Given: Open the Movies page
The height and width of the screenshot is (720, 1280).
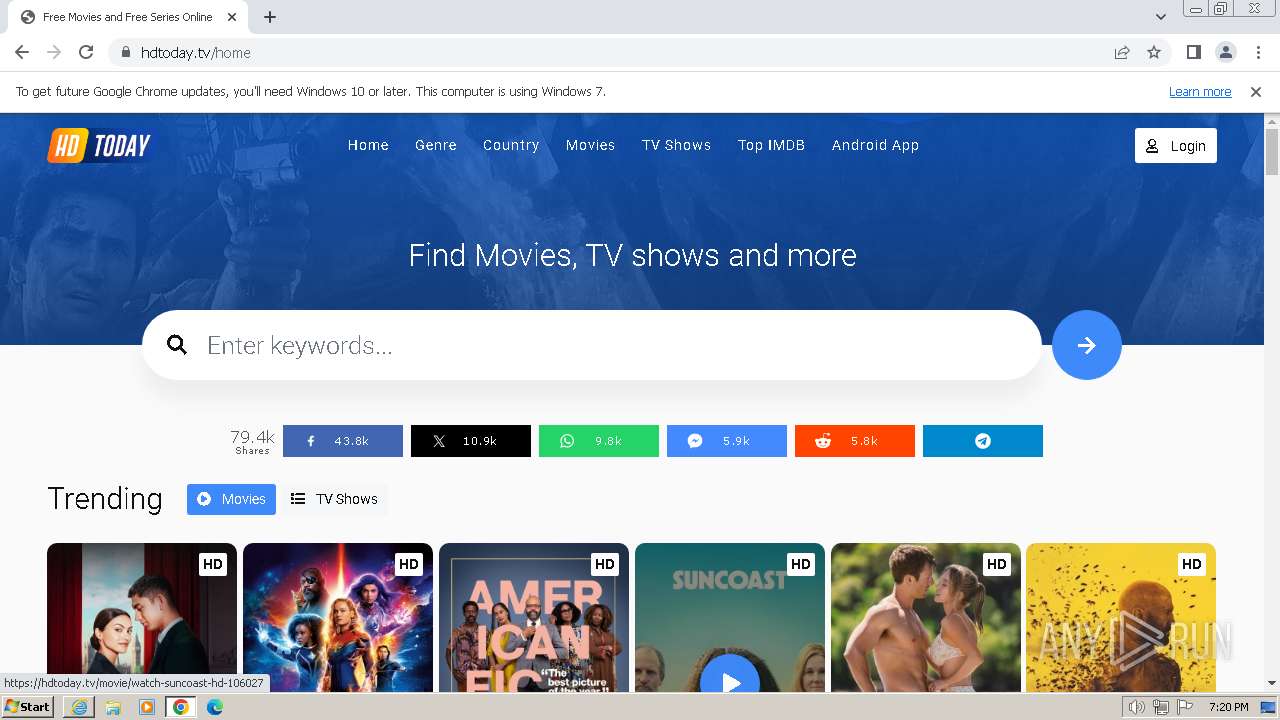Looking at the screenshot, I should 590,145.
